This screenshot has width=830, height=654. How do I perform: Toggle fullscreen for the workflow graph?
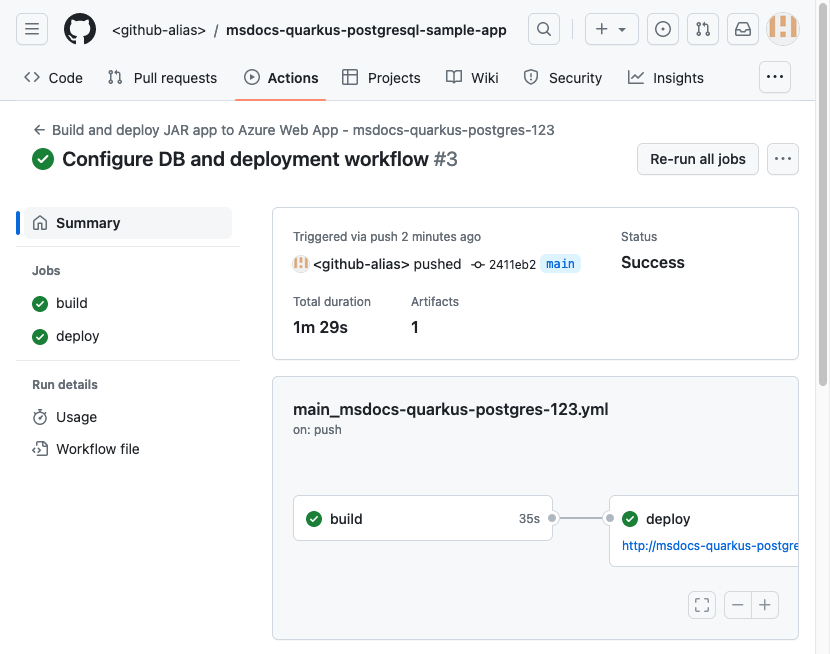(x=702, y=605)
